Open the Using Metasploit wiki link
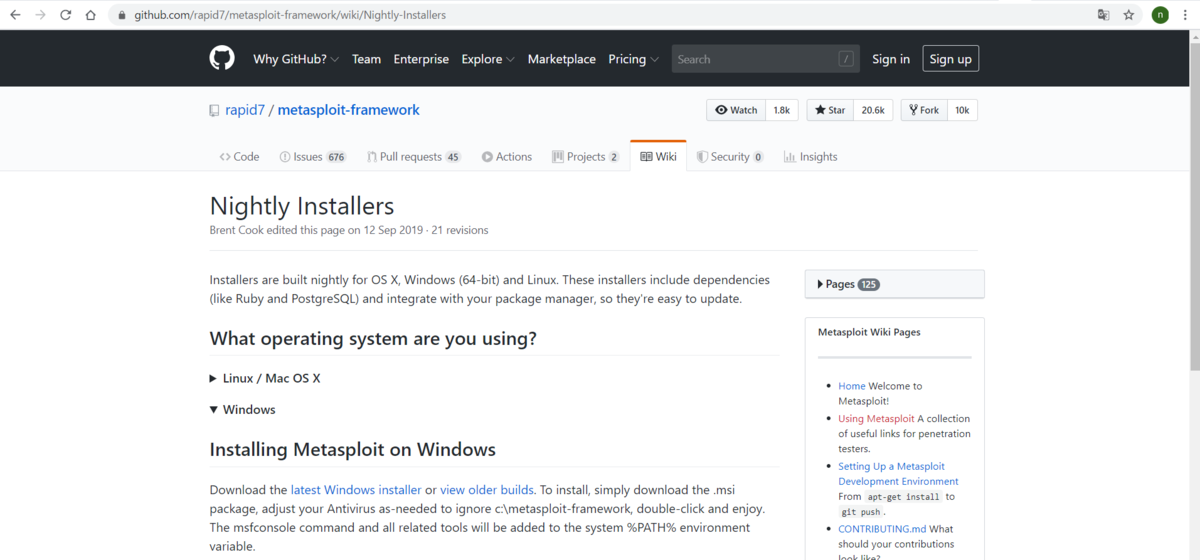 (x=876, y=419)
